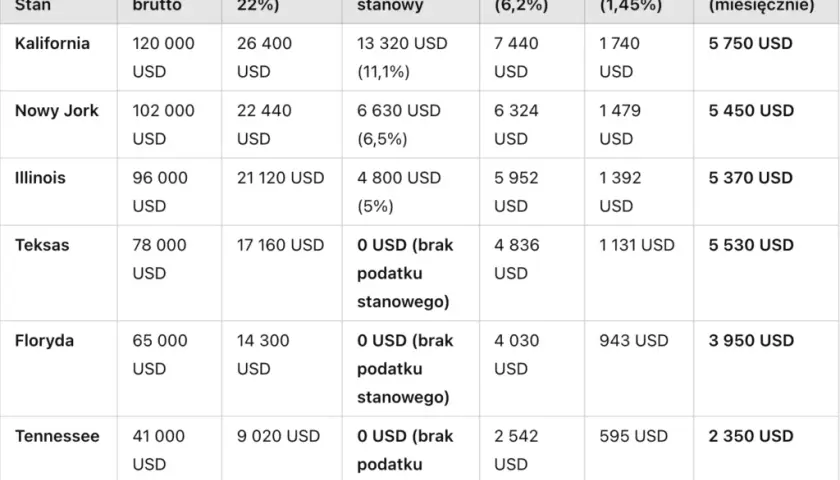
Task: Select the 5 370 USD Illinois result
Action: tap(750, 178)
